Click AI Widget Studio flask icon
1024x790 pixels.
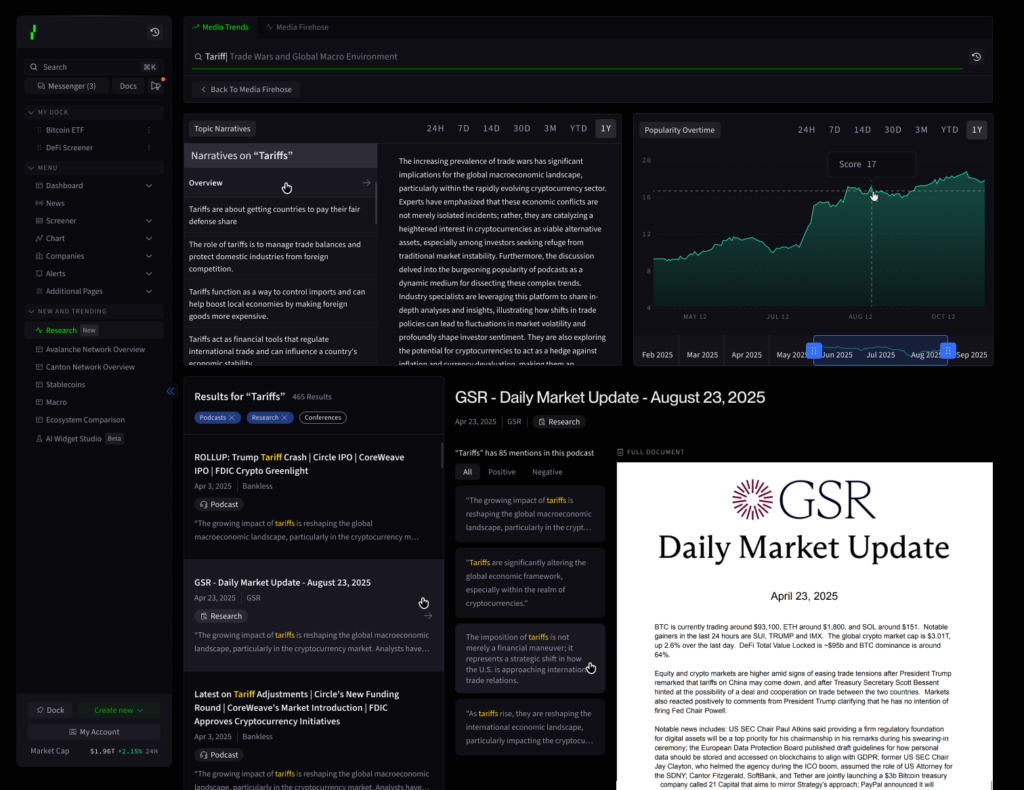coord(39,439)
